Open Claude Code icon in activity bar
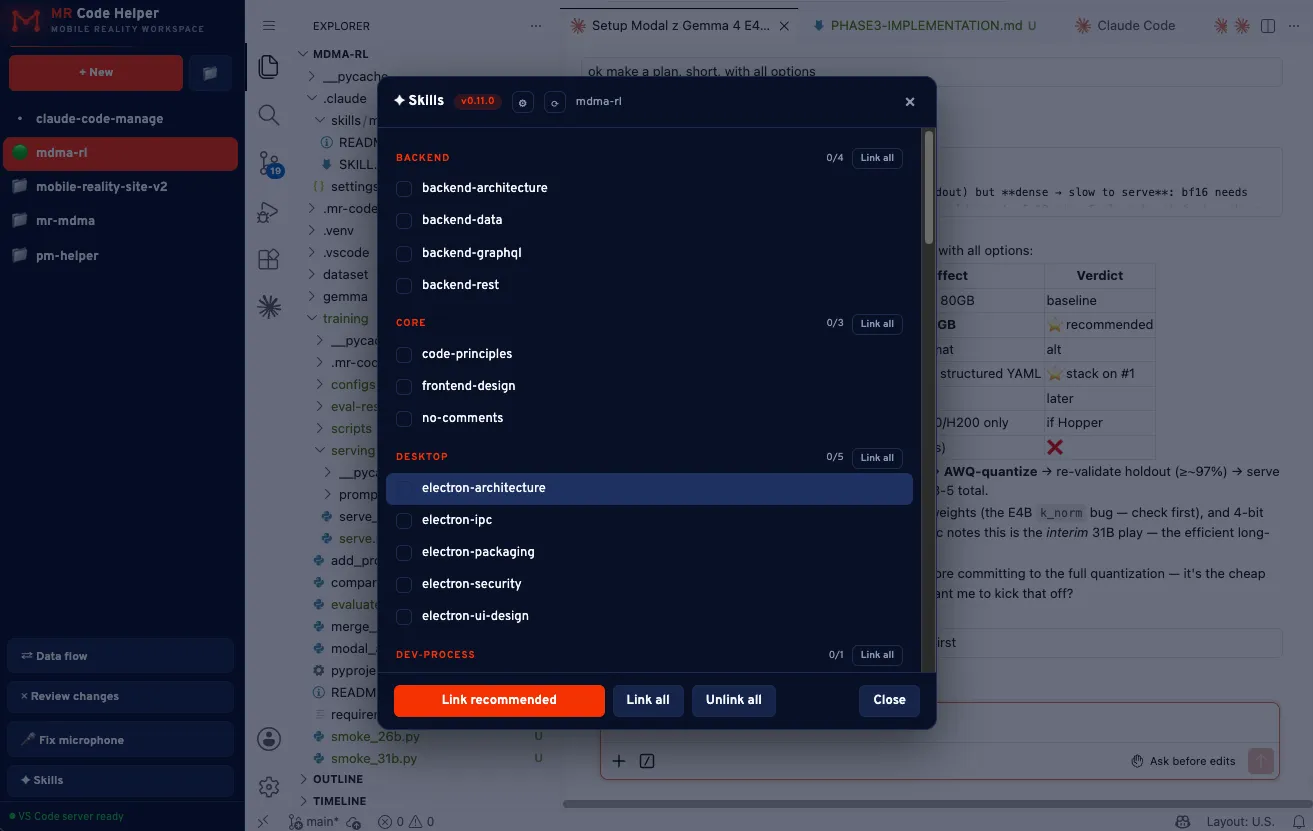 [x=269, y=307]
